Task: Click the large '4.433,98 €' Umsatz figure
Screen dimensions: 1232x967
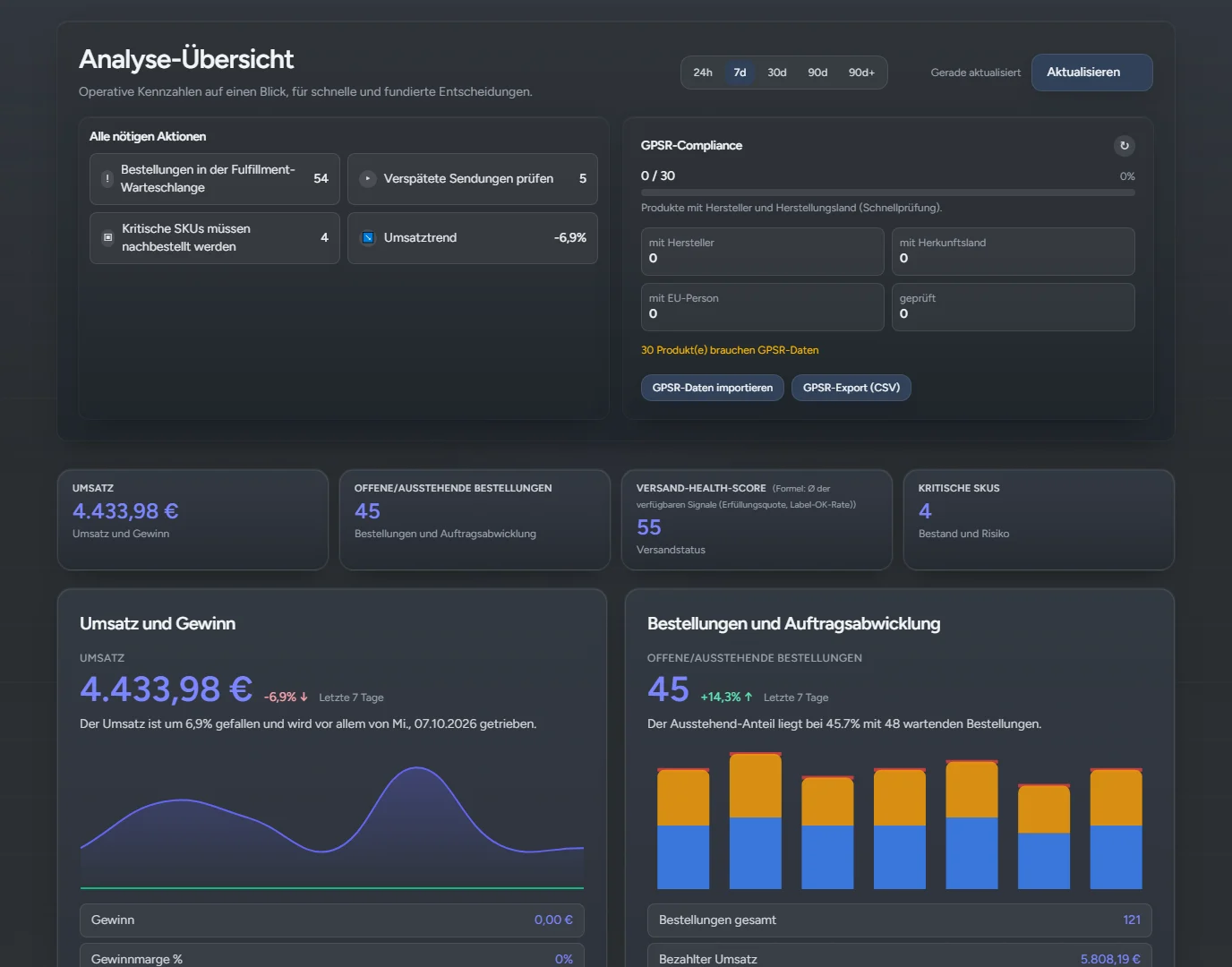Action: point(167,689)
